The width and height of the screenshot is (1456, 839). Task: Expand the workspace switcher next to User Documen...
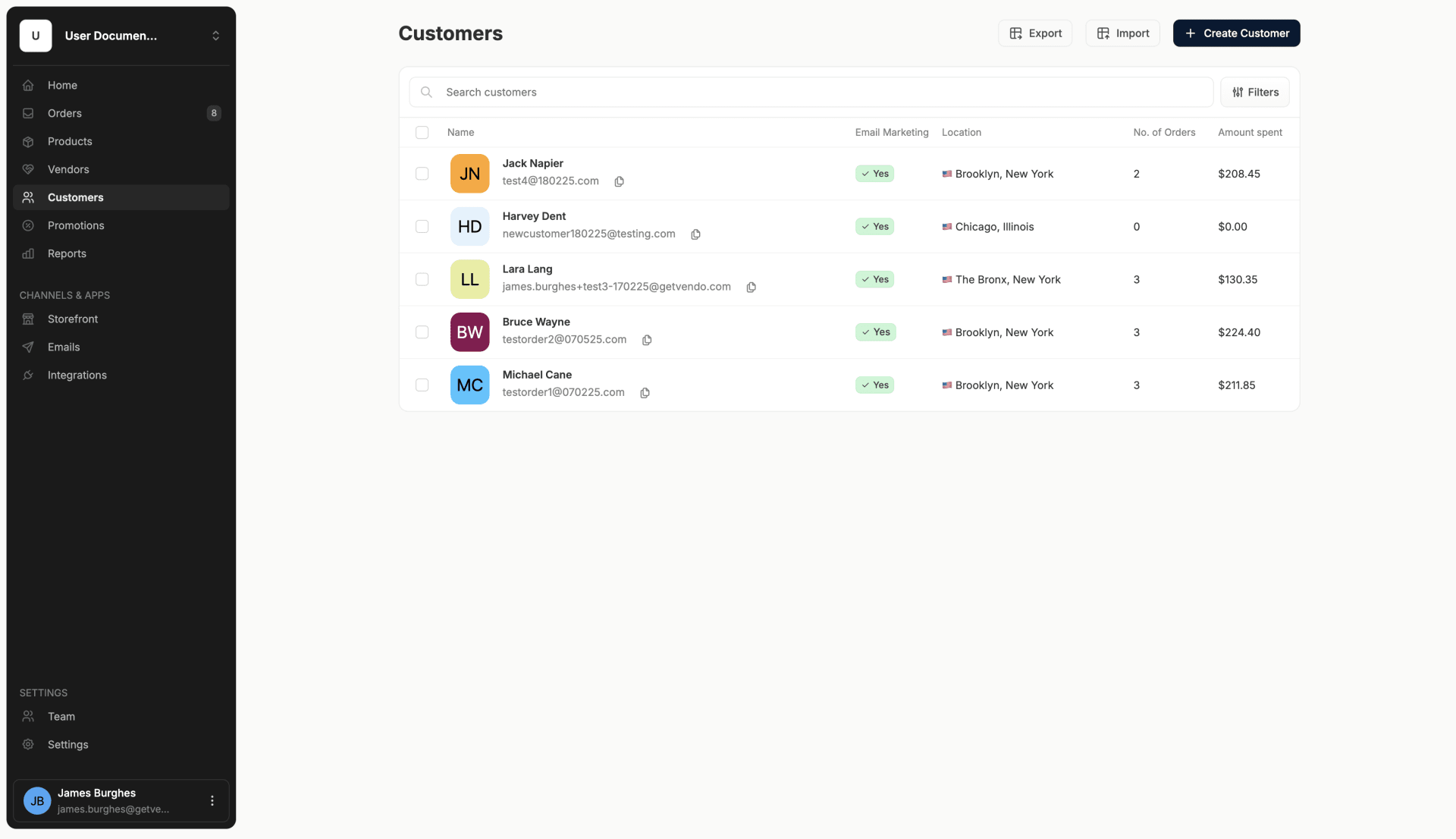coord(215,36)
